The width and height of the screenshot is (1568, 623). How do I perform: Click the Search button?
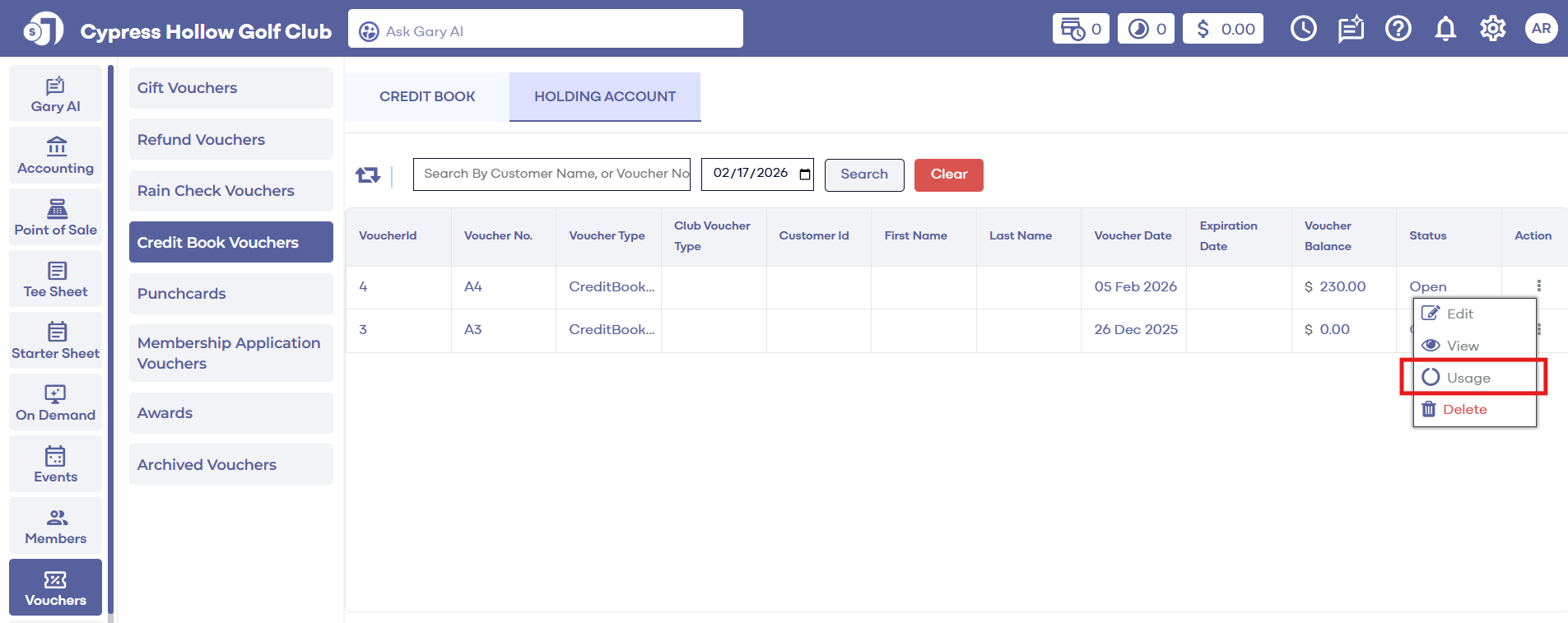click(863, 174)
